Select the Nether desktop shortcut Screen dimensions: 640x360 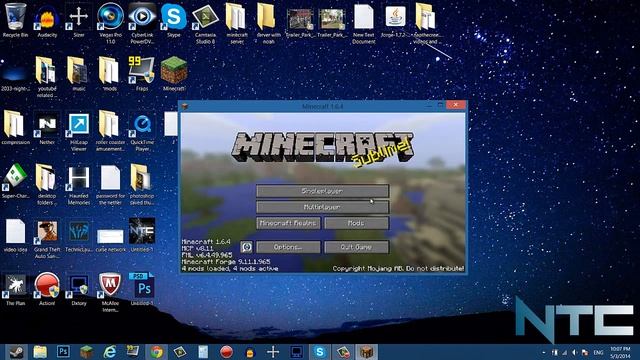point(47,127)
